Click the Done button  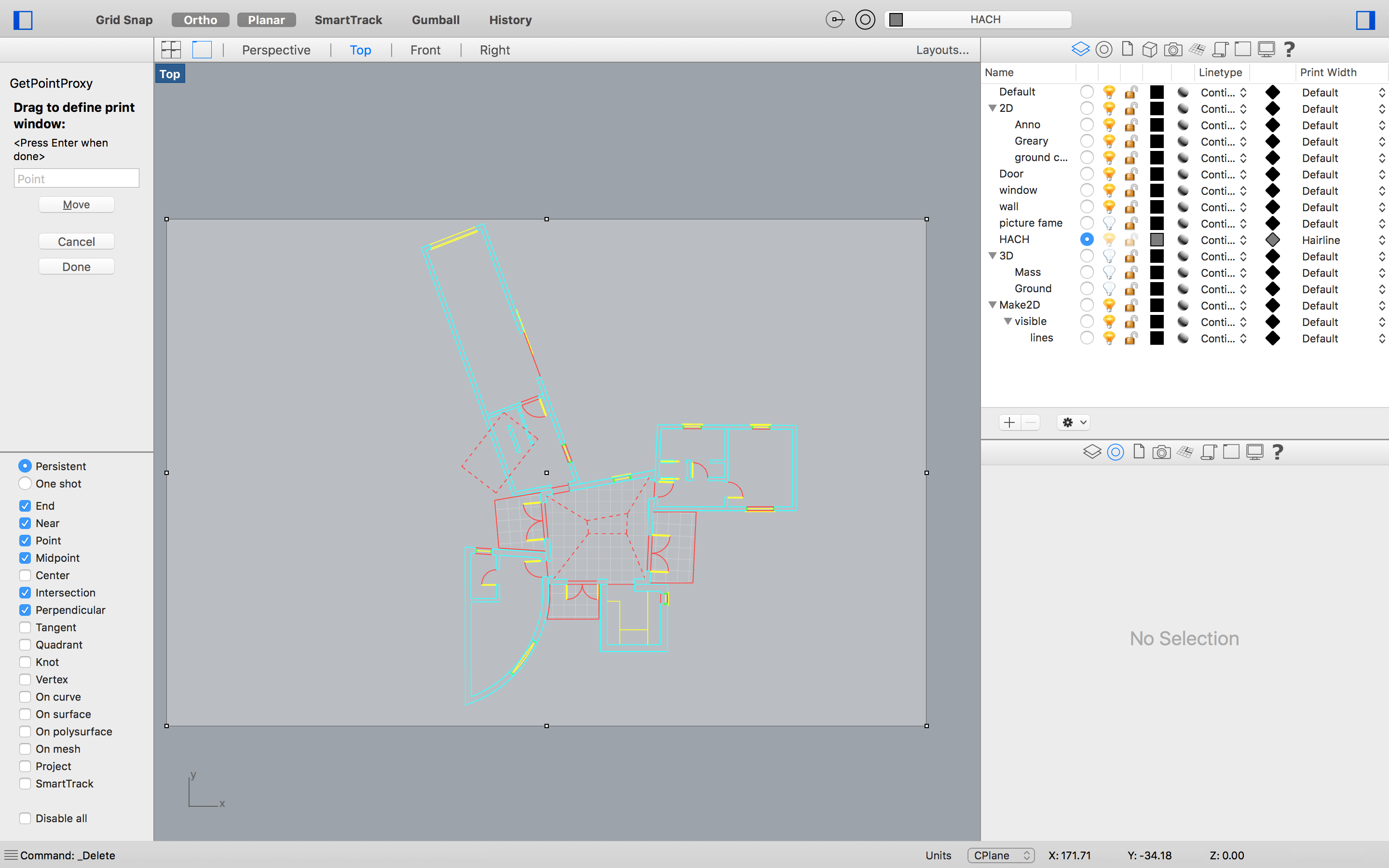pos(76,267)
